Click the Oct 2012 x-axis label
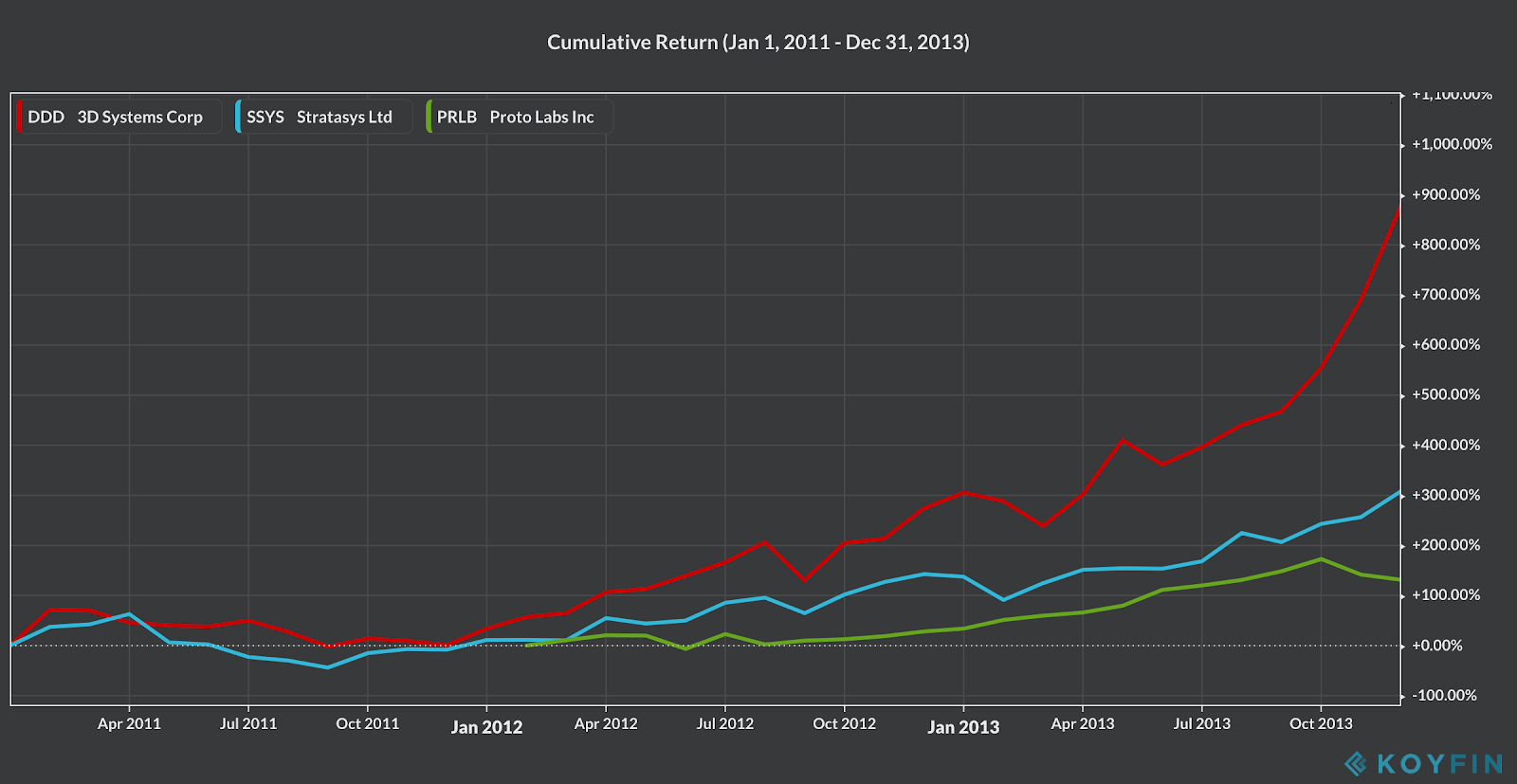 845,723
